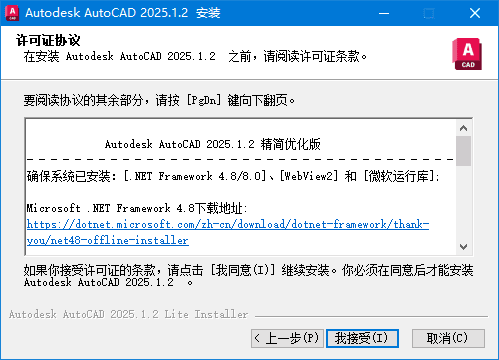Click the 精简优化版 title line in license
Screen dimensions: 499x360
(213, 144)
